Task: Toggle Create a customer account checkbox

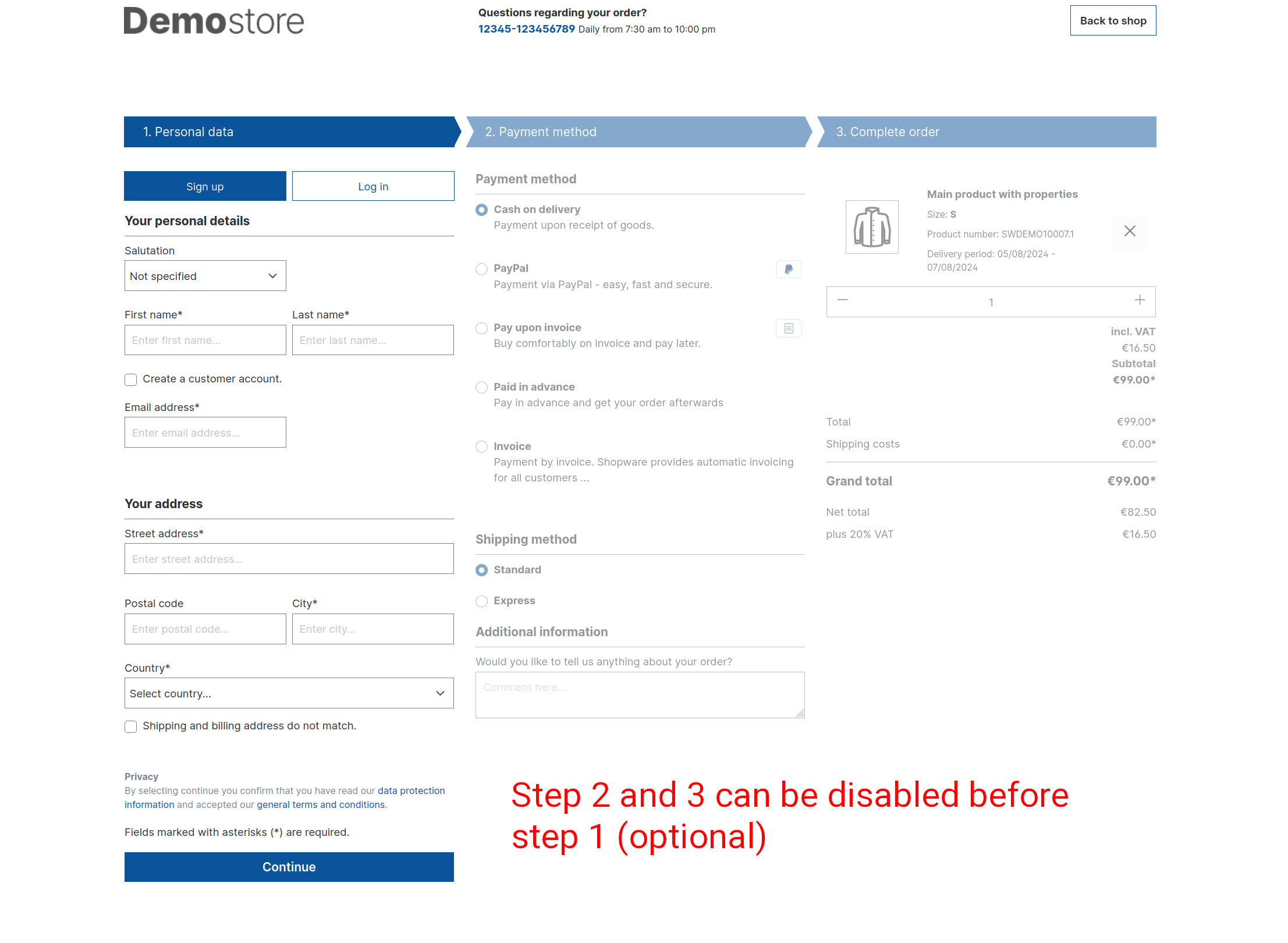Action: (x=130, y=379)
